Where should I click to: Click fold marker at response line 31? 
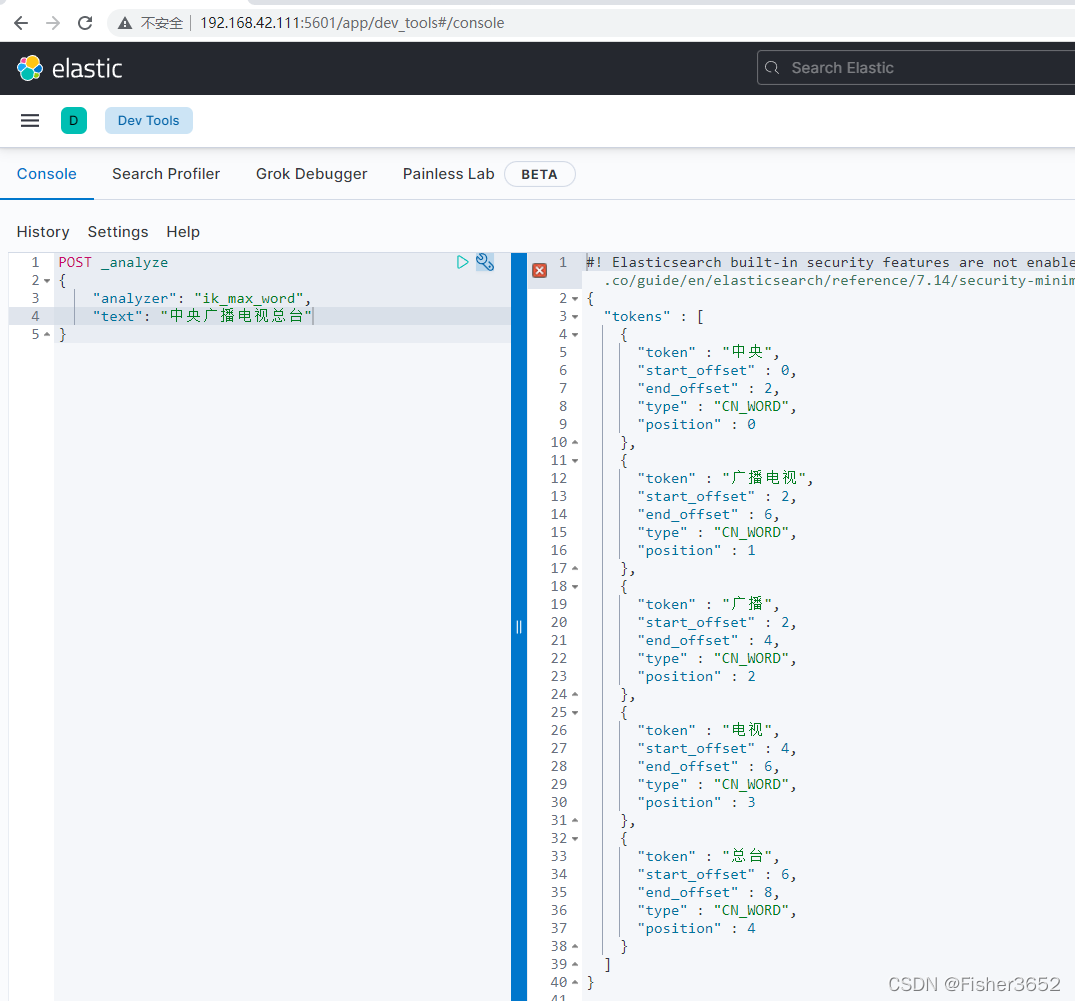(575, 821)
